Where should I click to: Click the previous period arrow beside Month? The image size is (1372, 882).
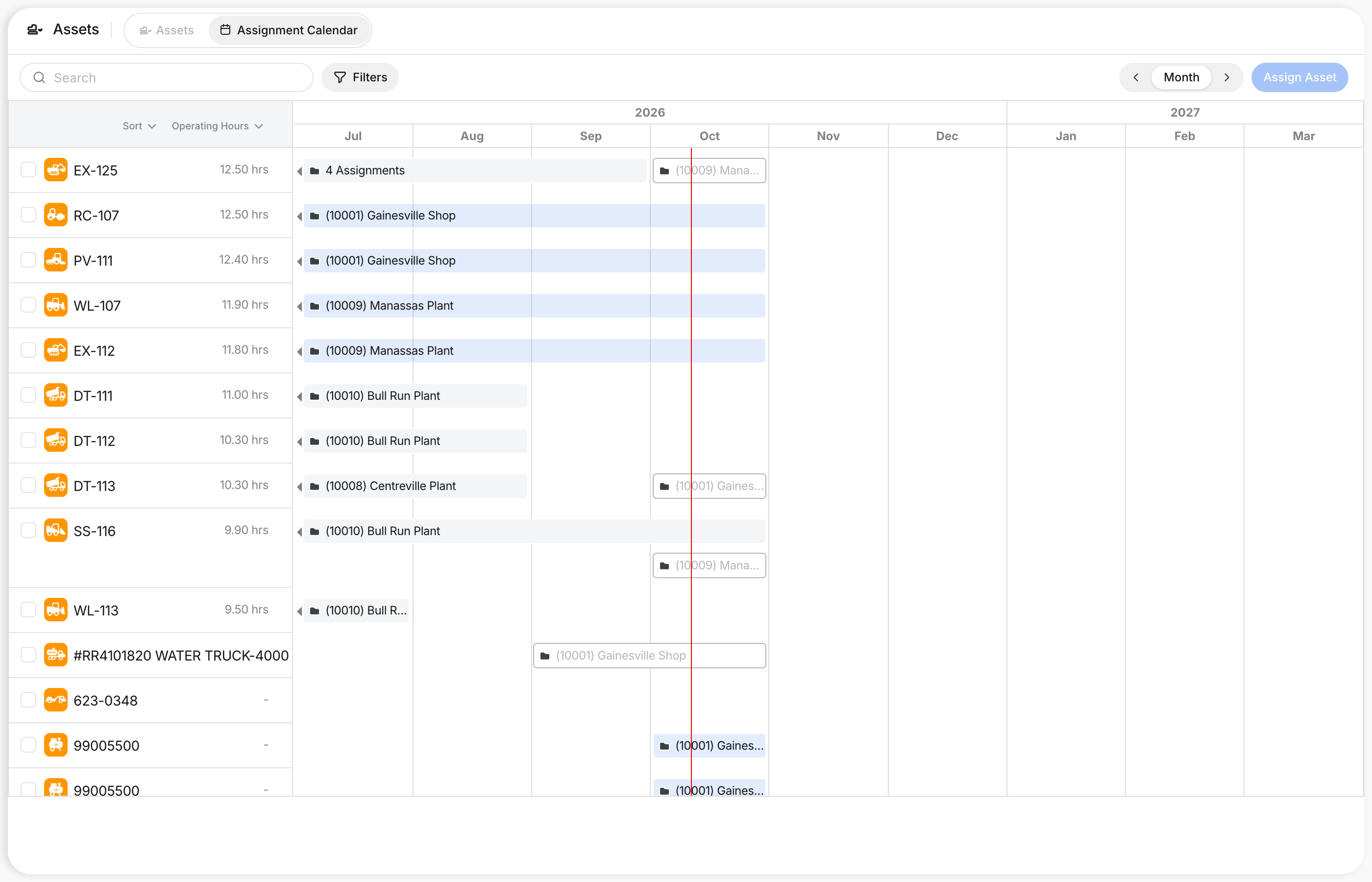pyautogui.click(x=1136, y=77)
